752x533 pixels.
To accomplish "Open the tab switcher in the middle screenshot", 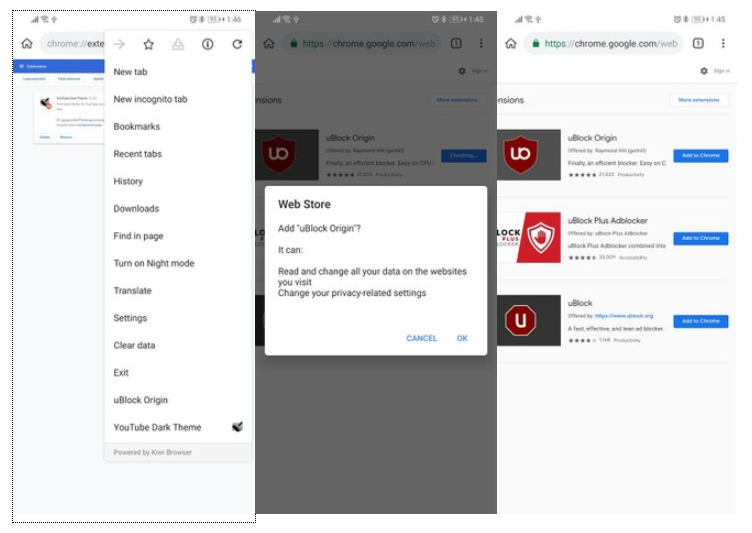I will point(456,44).
